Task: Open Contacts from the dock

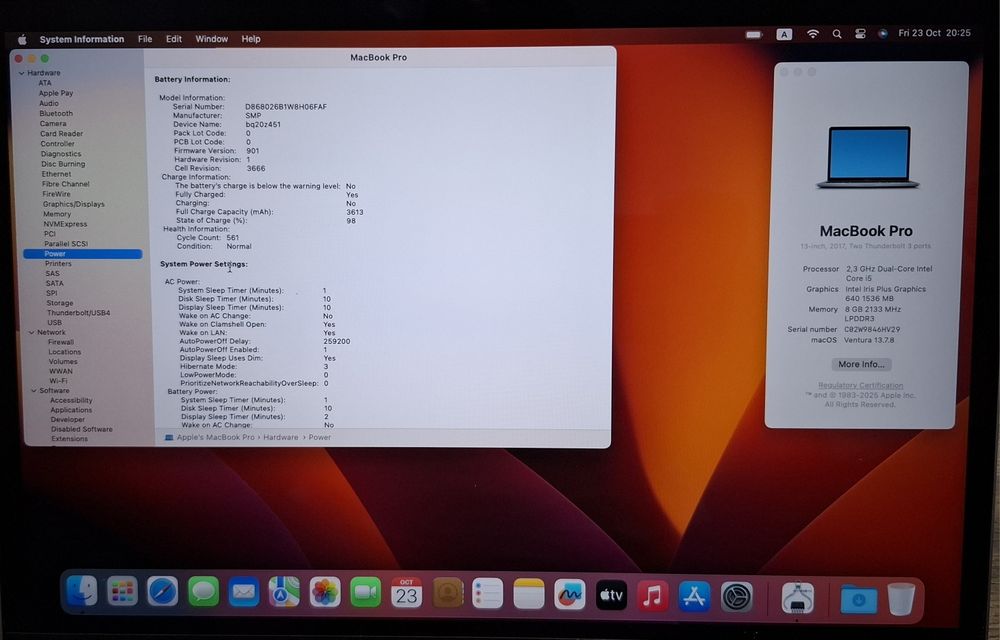Action: pos(448,593)
